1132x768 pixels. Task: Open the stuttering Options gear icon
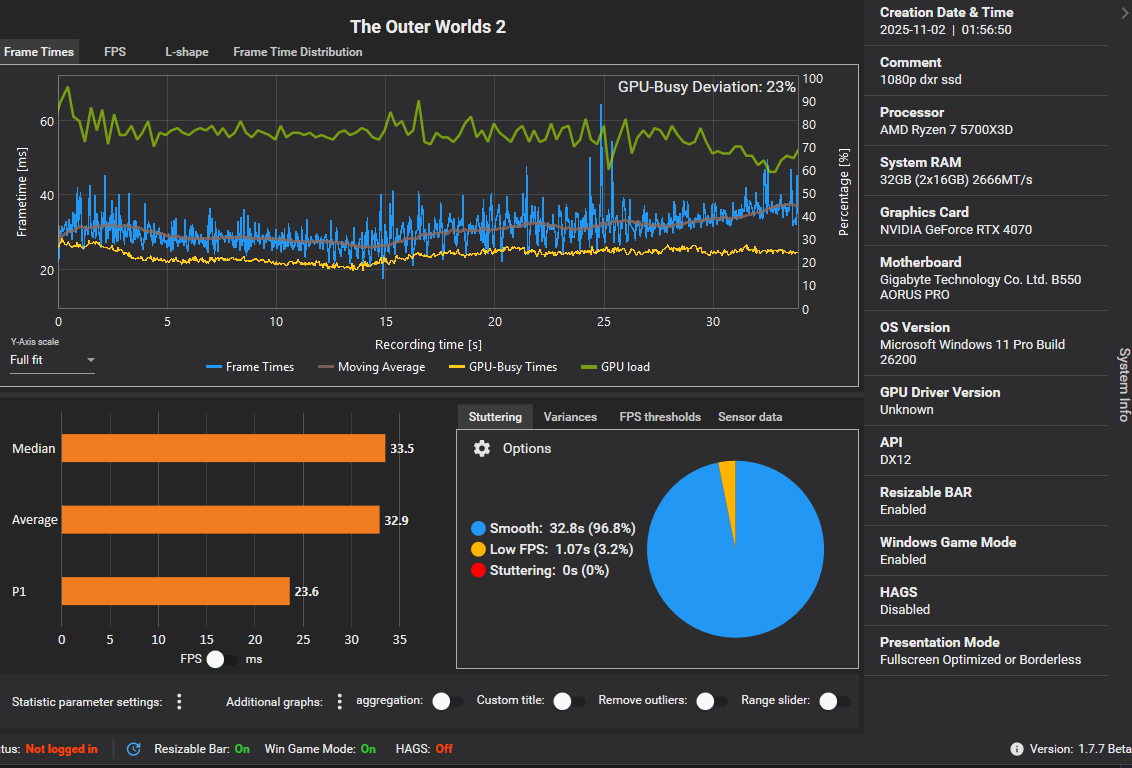482,448
